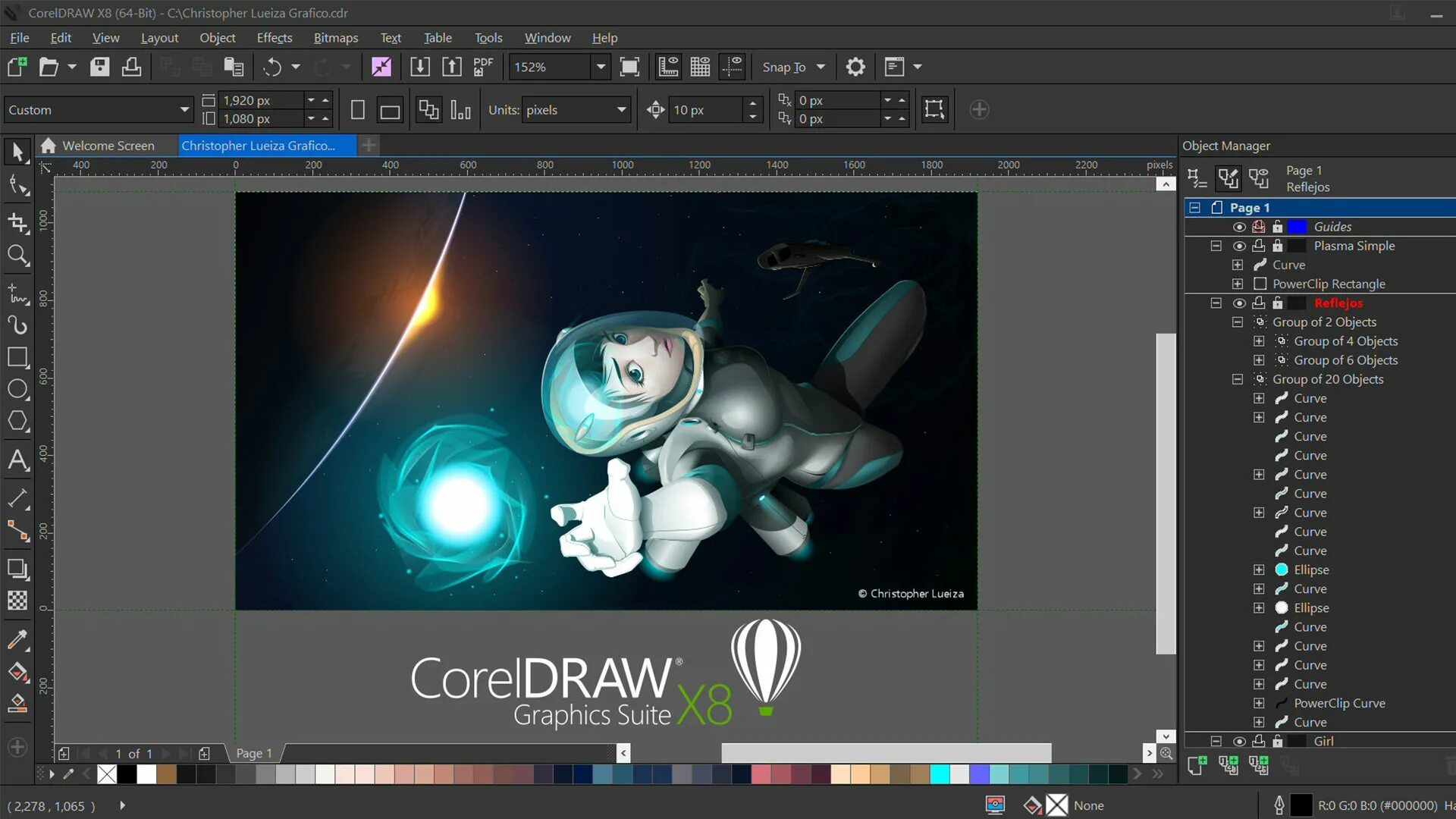1456x819 pixels.
Task: Select the Ellipse tool in toolbox
Action: (x=17, y=389)
